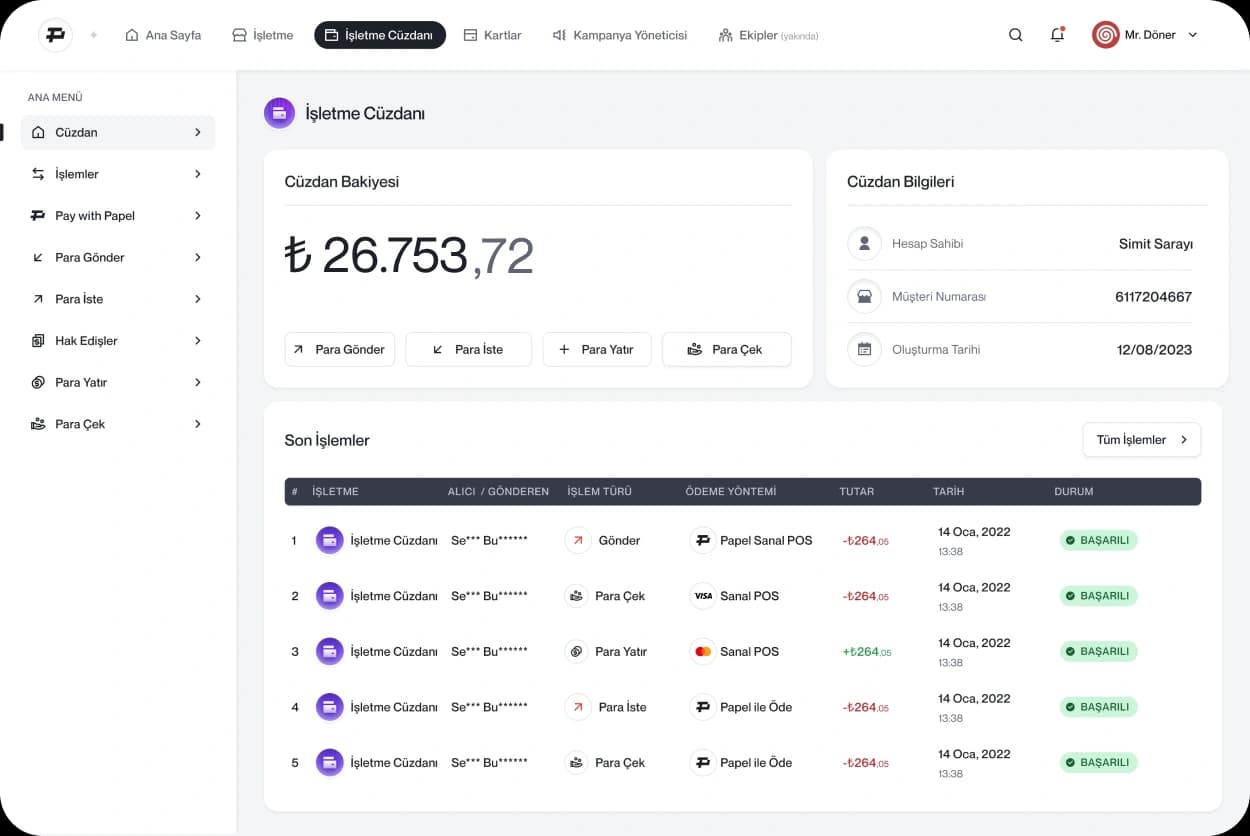Image resolution: width=1250 pixels, height=836 pixels.
Task: Expand the Mr. Döner account dropdown
Action: [x=1192, y=35]
